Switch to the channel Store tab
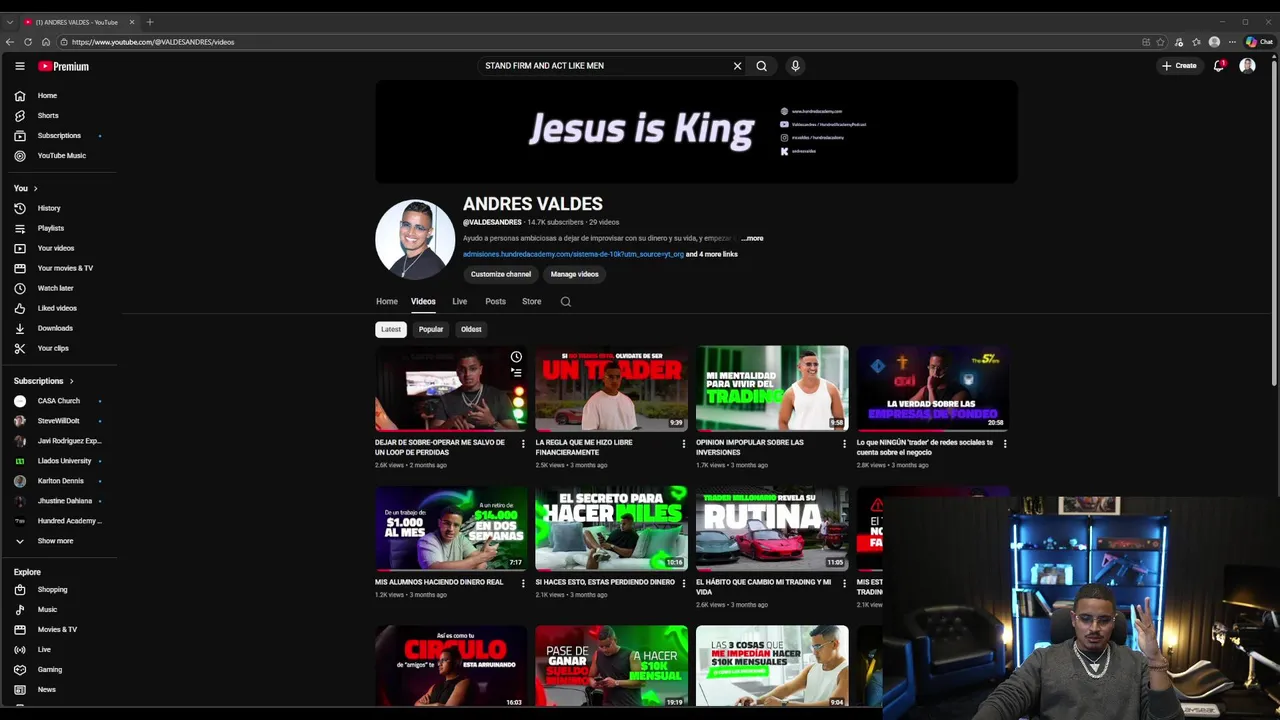The width and height of the screenshot is (1280, 720). click(531, 302)
